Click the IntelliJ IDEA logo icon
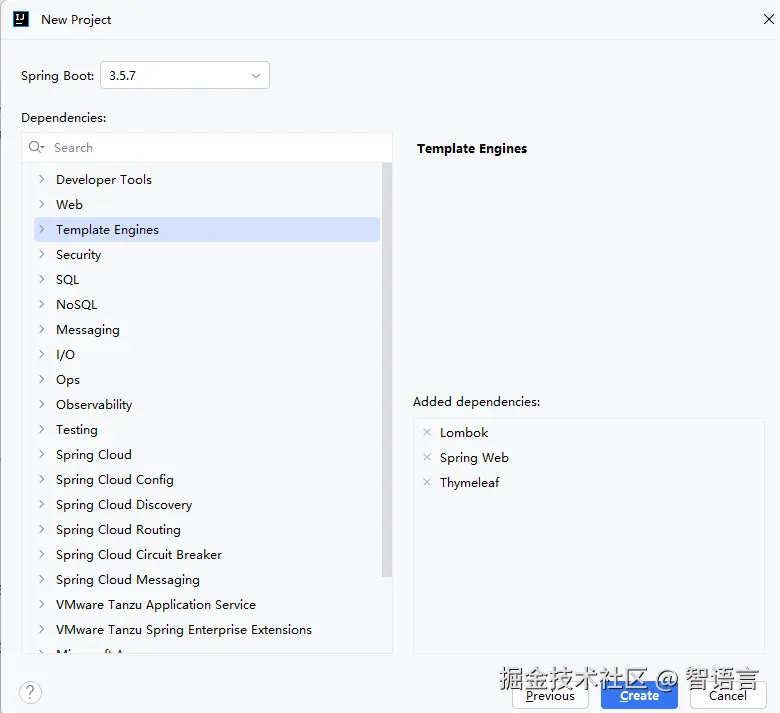 point(21,19)
